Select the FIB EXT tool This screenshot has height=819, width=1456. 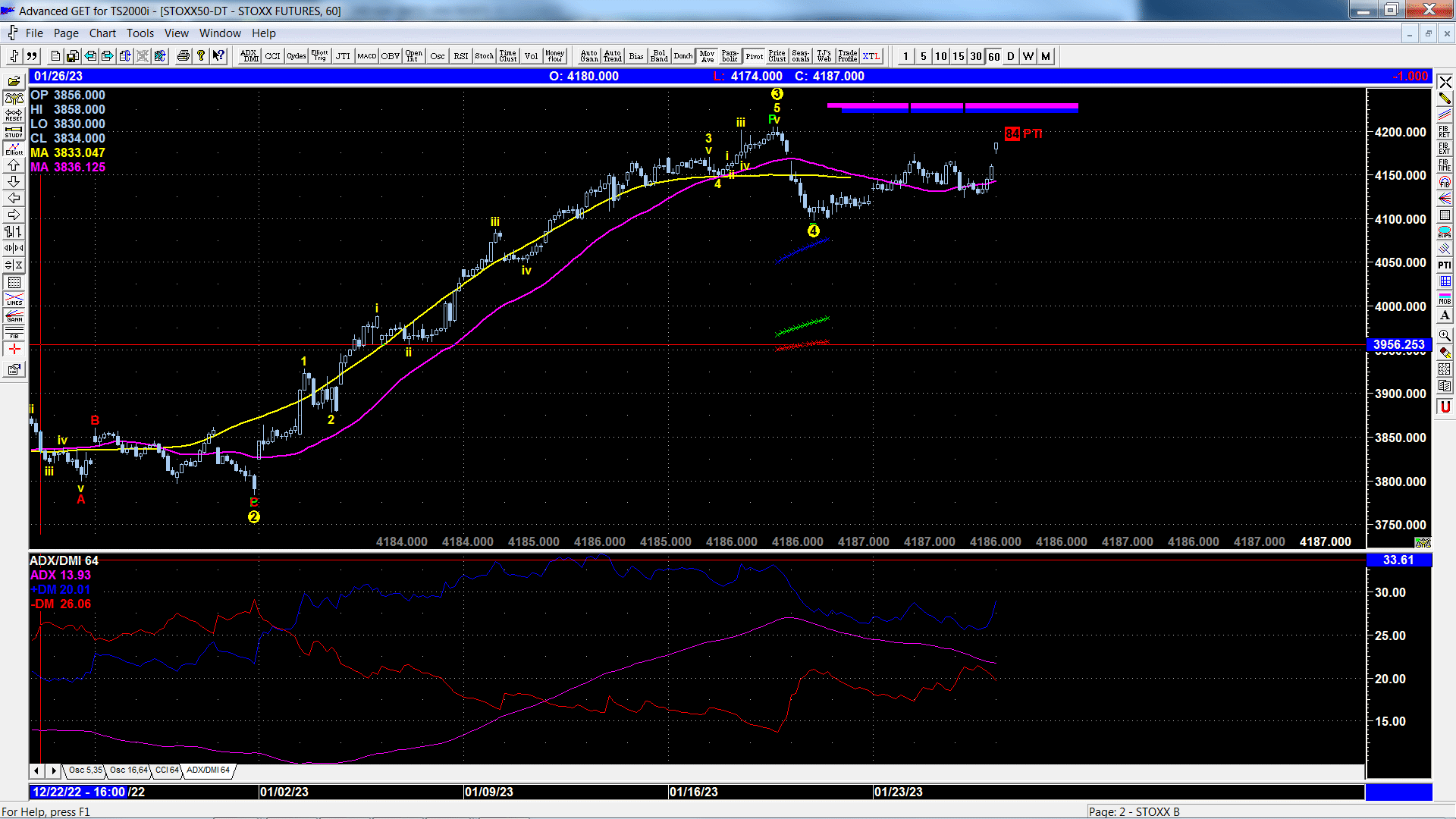[1445, 148]
